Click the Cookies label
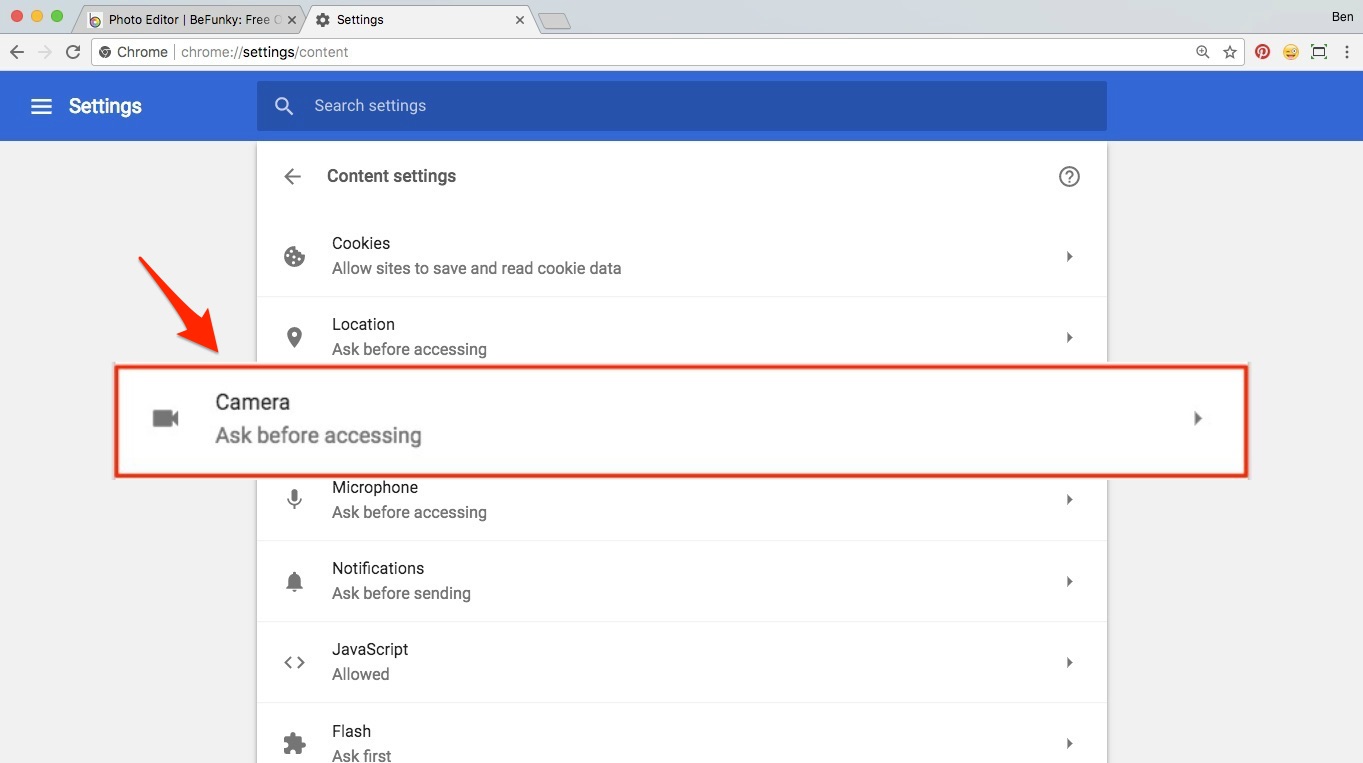The image size is (1363, 763). click(x=361, y=243)
